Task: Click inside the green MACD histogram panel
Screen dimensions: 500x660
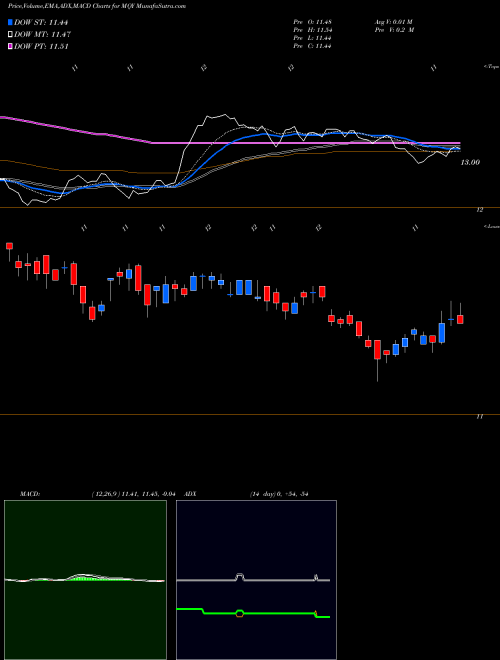Action: pyautogui.click(x=85, y=580)
